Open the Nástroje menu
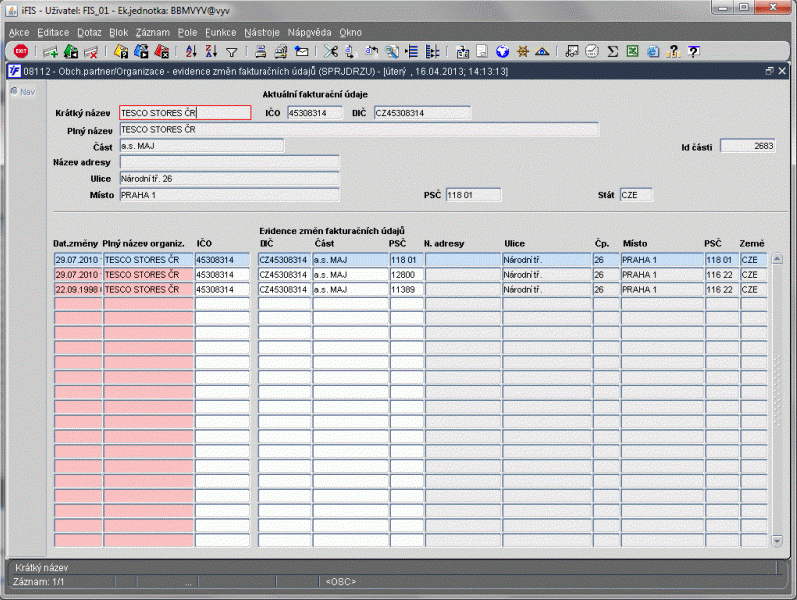The image size is (797, 600). pos(261,32)
